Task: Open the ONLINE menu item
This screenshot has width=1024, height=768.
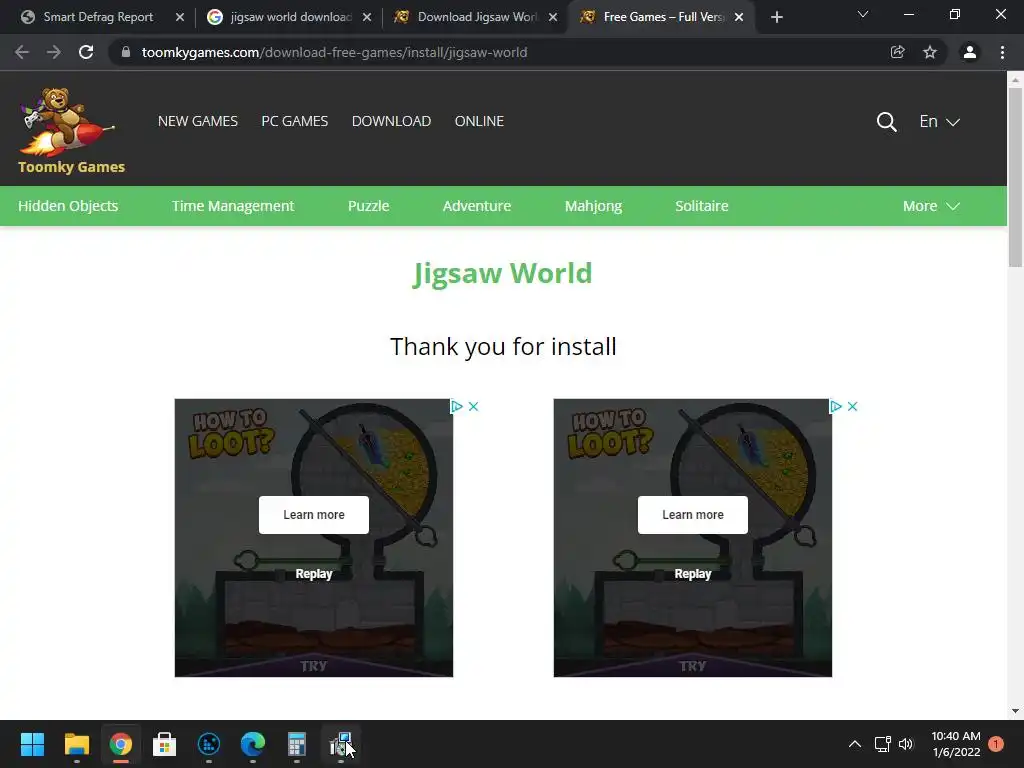Action: [479, 121]
